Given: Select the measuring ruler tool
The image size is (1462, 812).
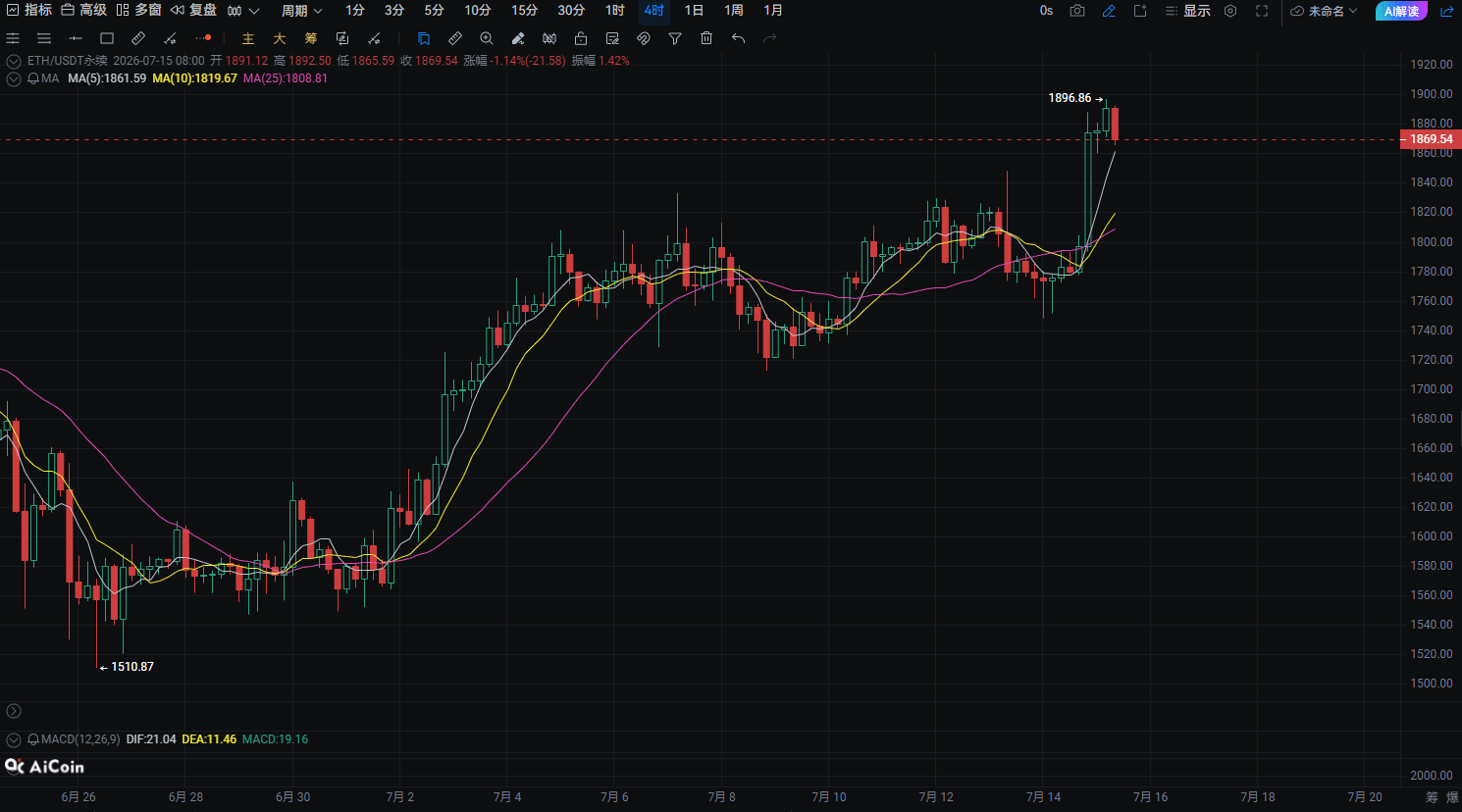Looking at the screenshot, I should 455,38.
